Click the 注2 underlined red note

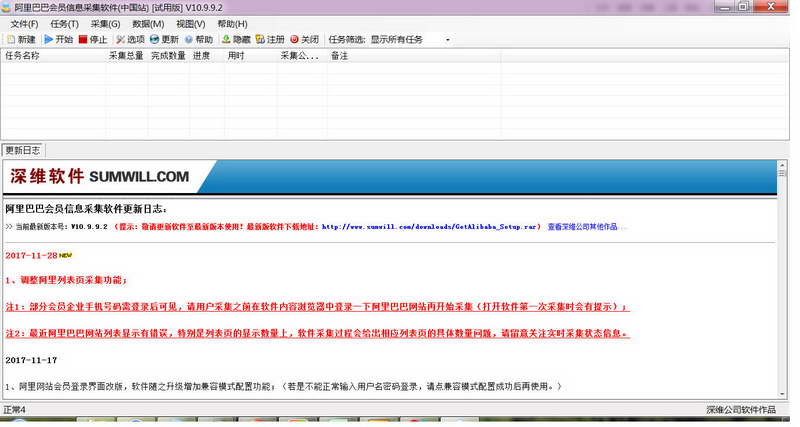click(317, 333)
